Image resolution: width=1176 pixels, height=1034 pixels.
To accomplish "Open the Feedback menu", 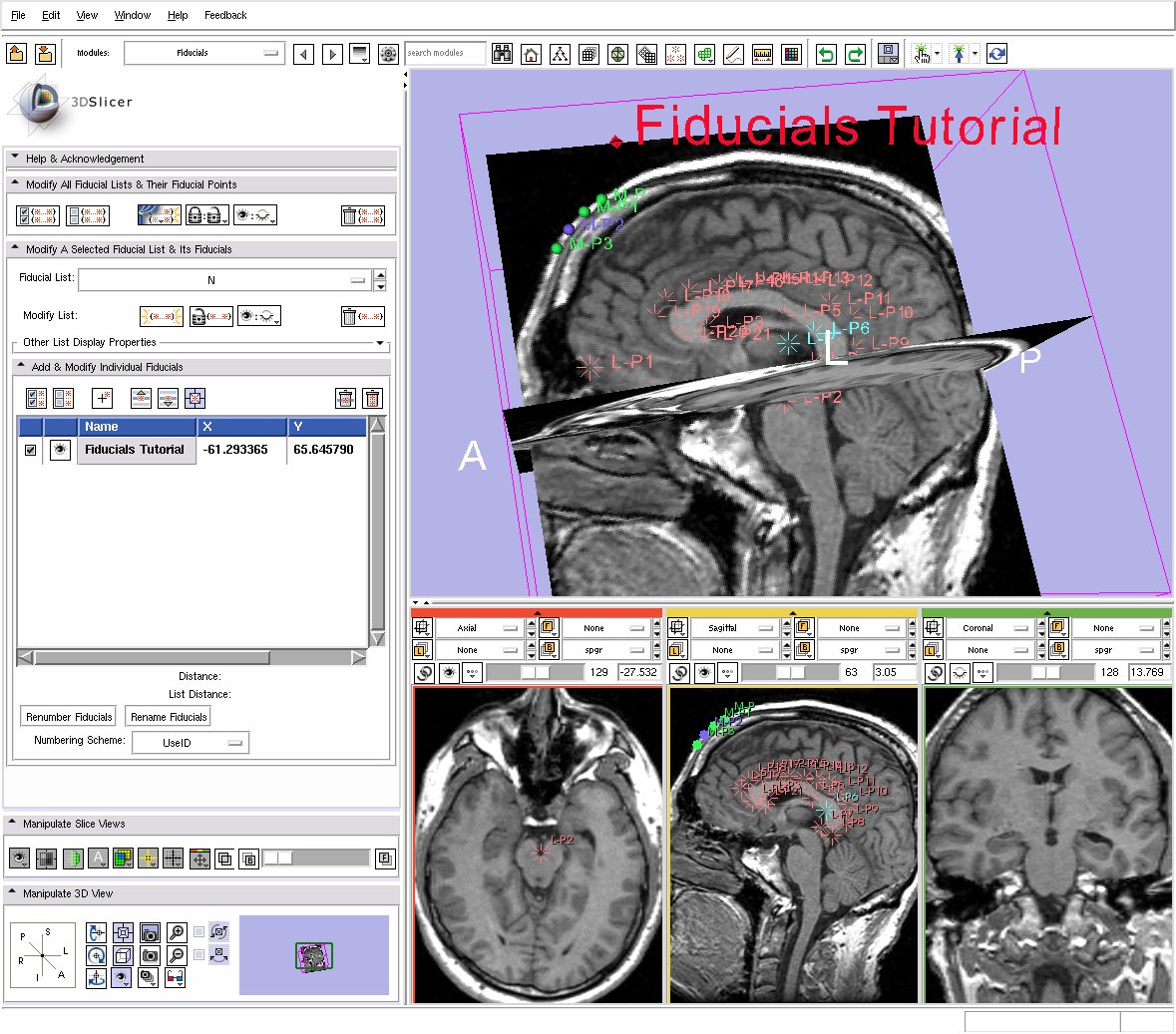I will (x=225, y=15).
